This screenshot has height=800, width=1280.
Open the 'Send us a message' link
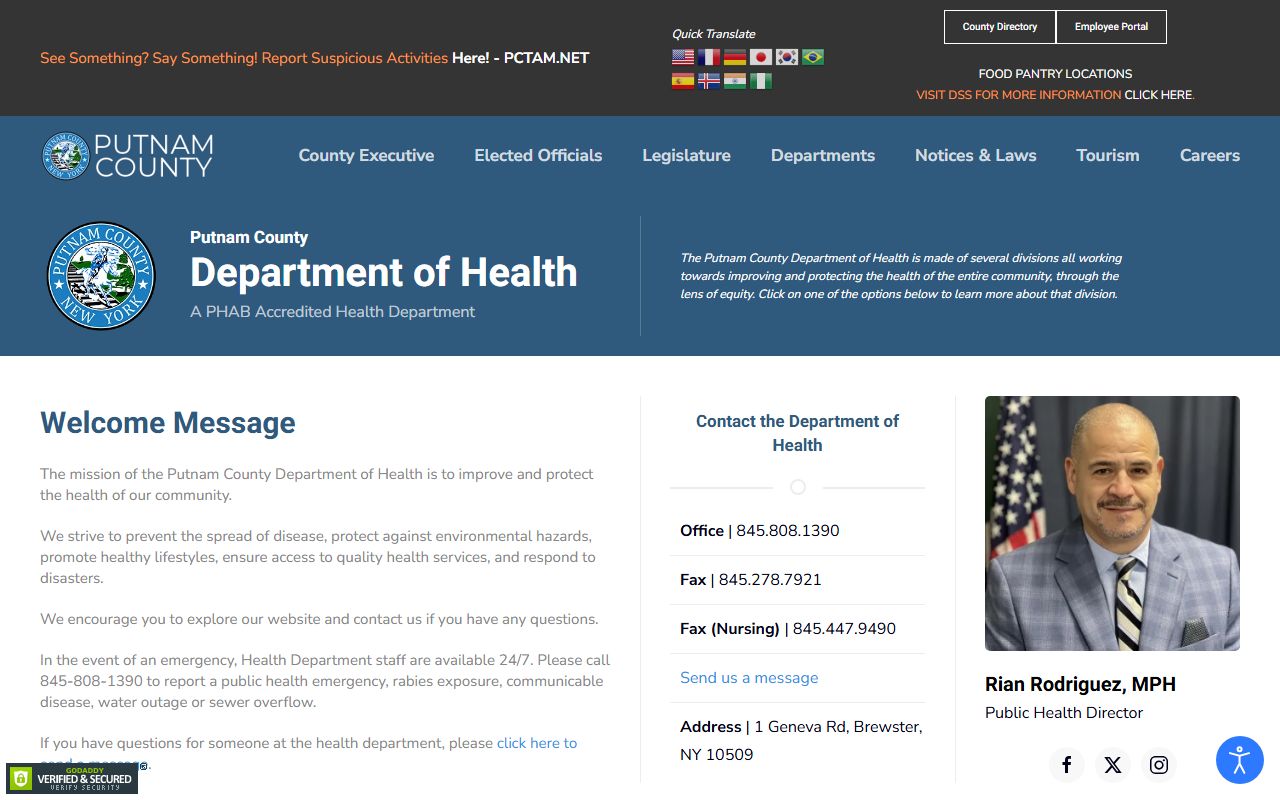(x=749, y=677)
